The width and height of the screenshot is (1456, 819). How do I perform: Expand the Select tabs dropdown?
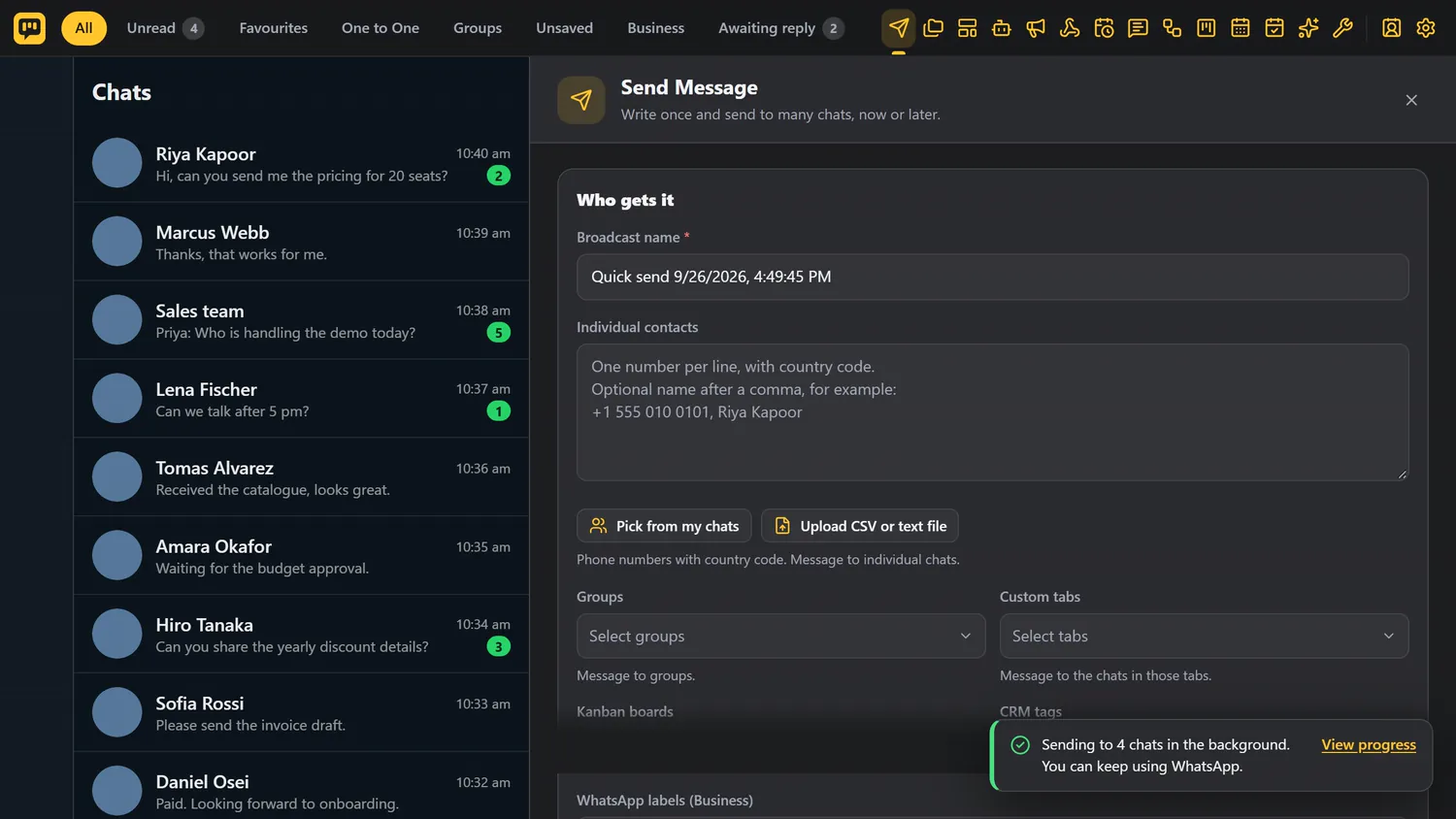1205,636
